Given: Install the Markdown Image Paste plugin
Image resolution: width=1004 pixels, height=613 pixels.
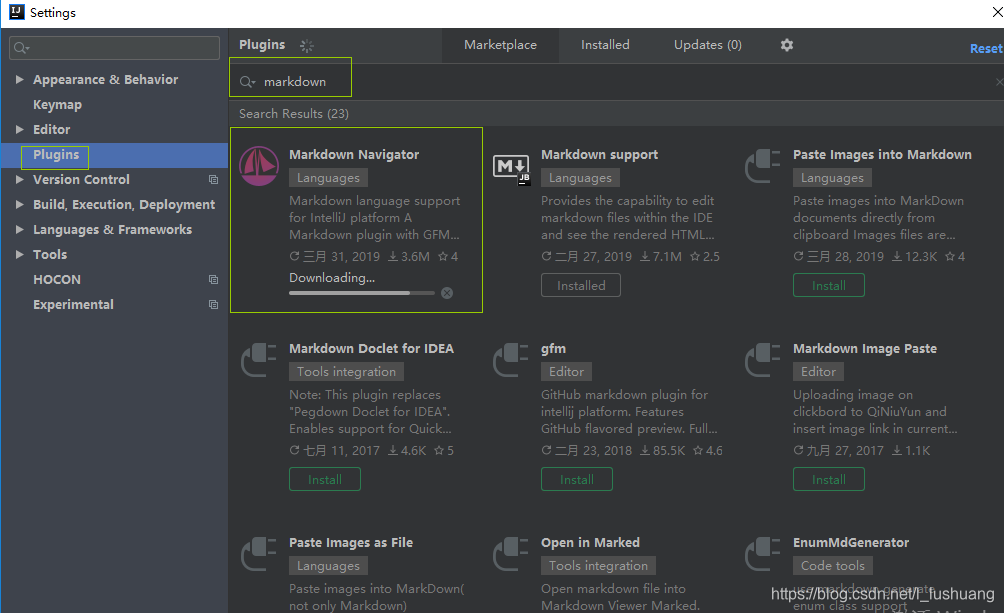Looking at the screenshot, I should point(829,480).
